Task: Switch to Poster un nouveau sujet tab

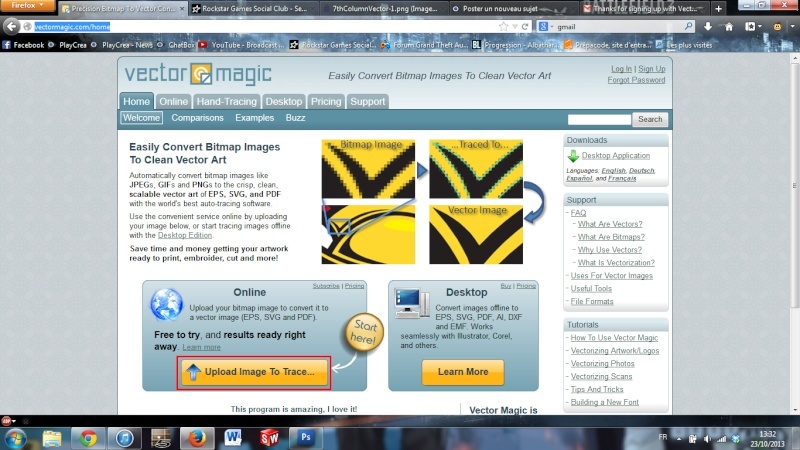Action: (514, 9)
